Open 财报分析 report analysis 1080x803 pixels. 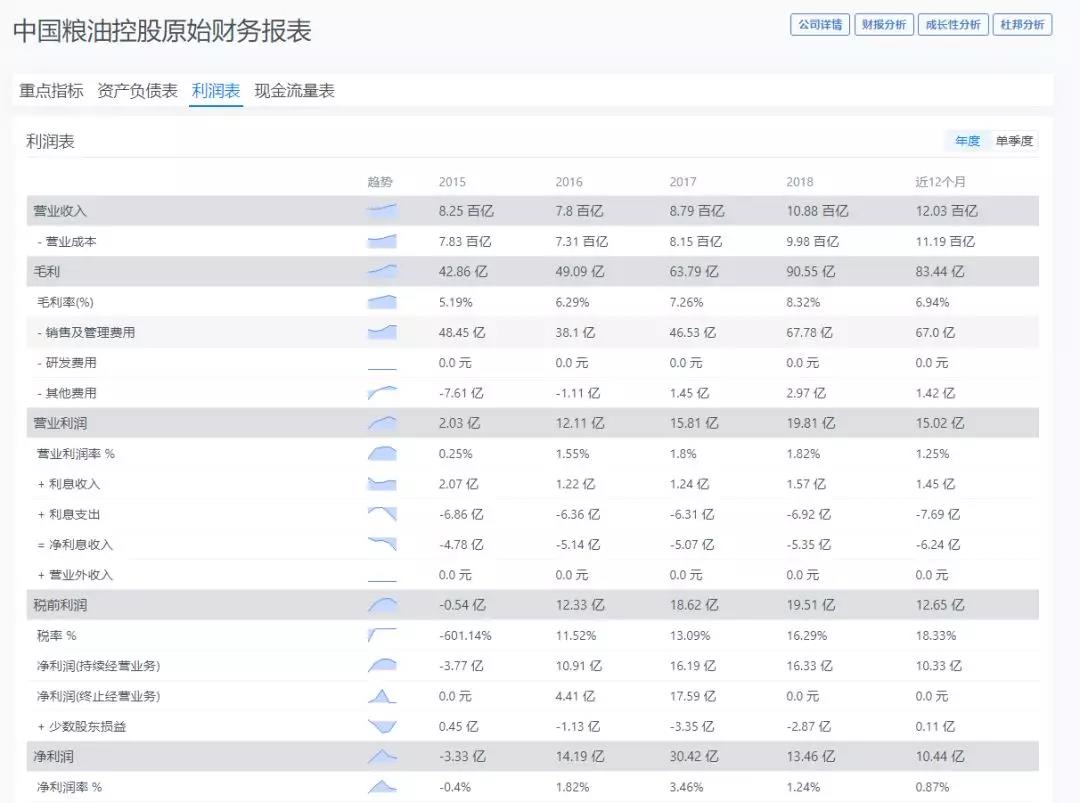pyautogui.click(x=884, y=25)
